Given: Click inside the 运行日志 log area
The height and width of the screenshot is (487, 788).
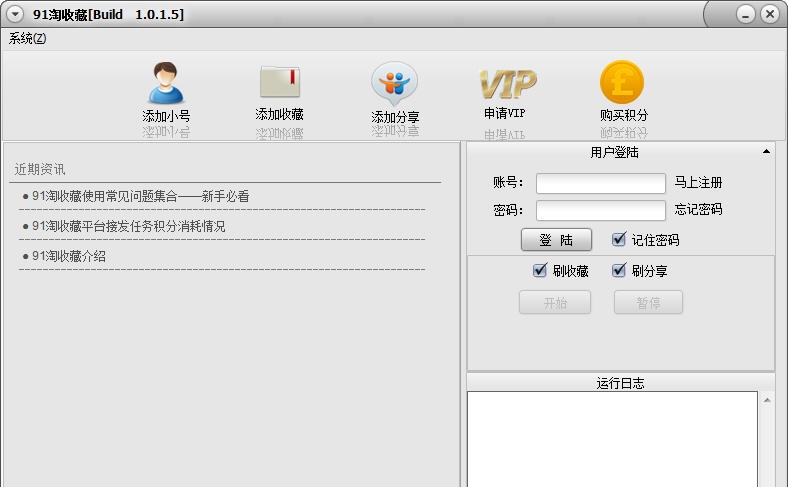Looking at the screenshot, I should [612, 439].
